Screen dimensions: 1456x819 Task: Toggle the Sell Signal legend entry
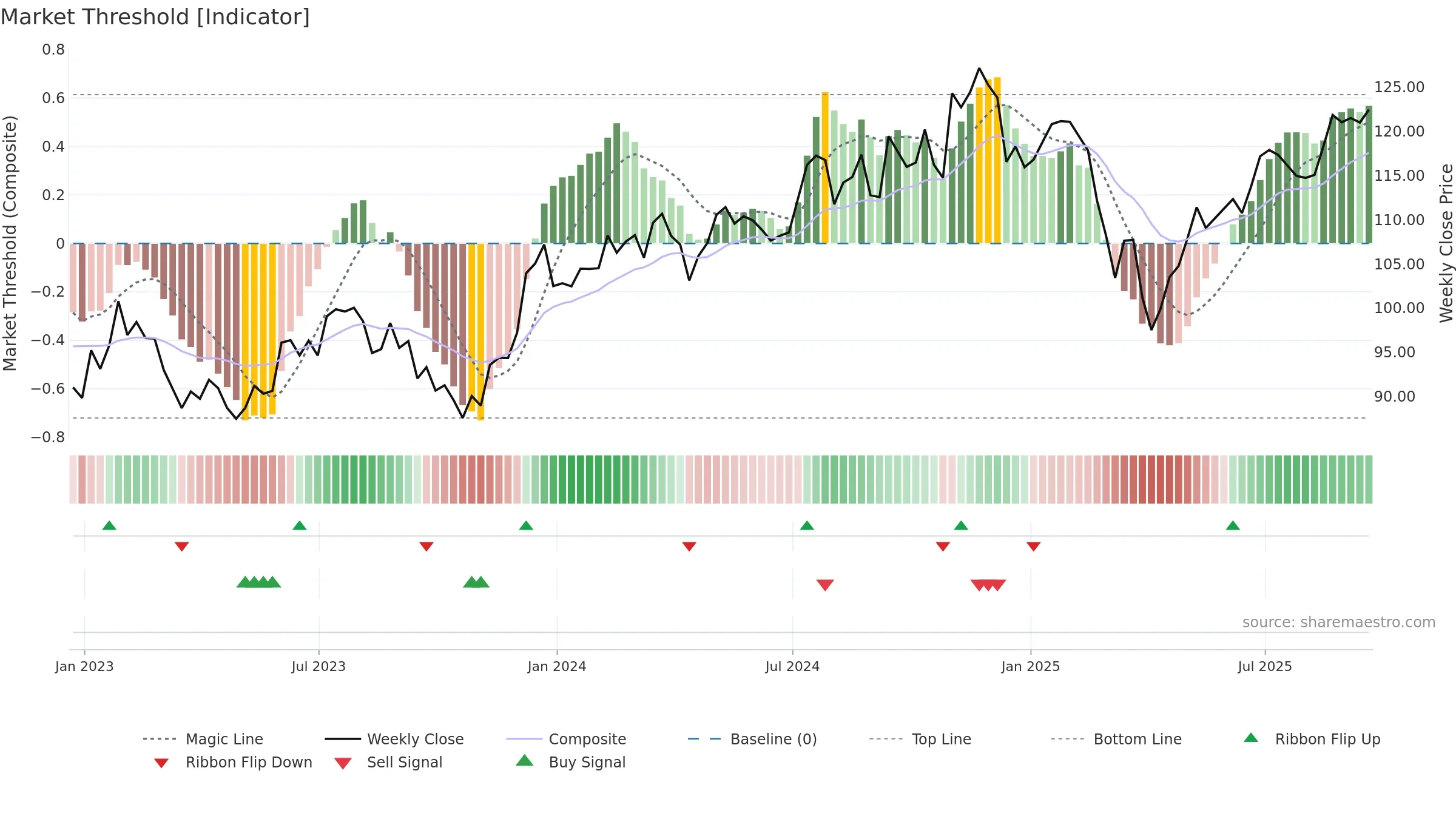(x=388, y=762)
